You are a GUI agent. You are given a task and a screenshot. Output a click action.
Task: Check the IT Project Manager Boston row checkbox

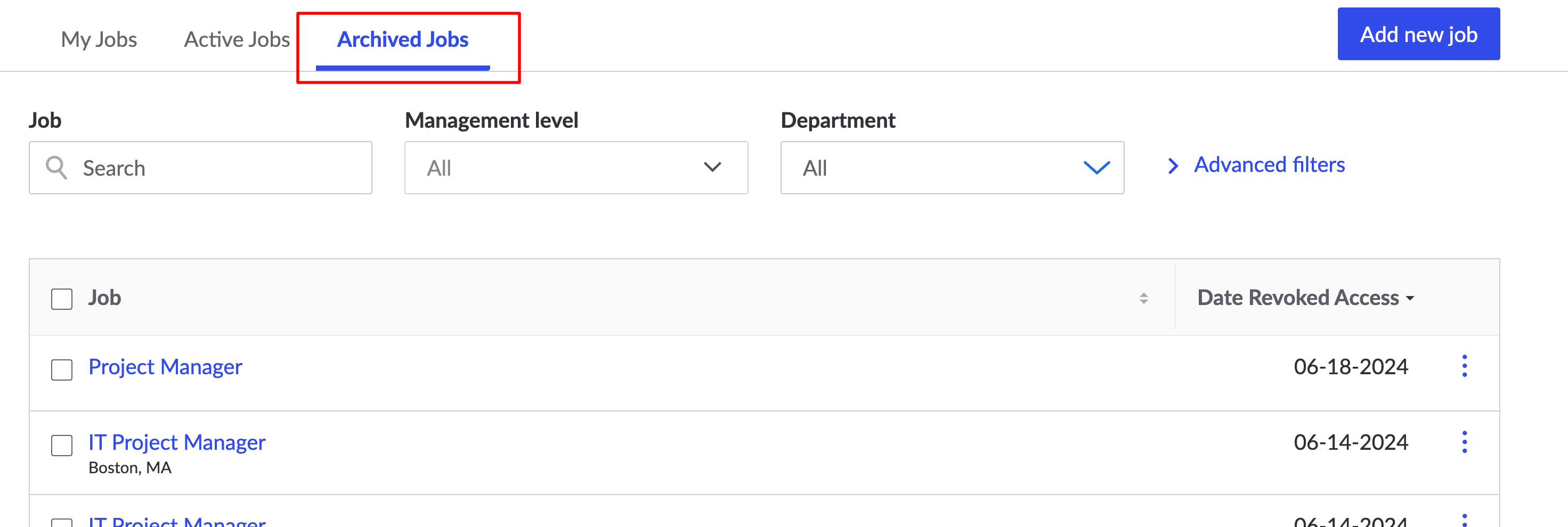61,445
